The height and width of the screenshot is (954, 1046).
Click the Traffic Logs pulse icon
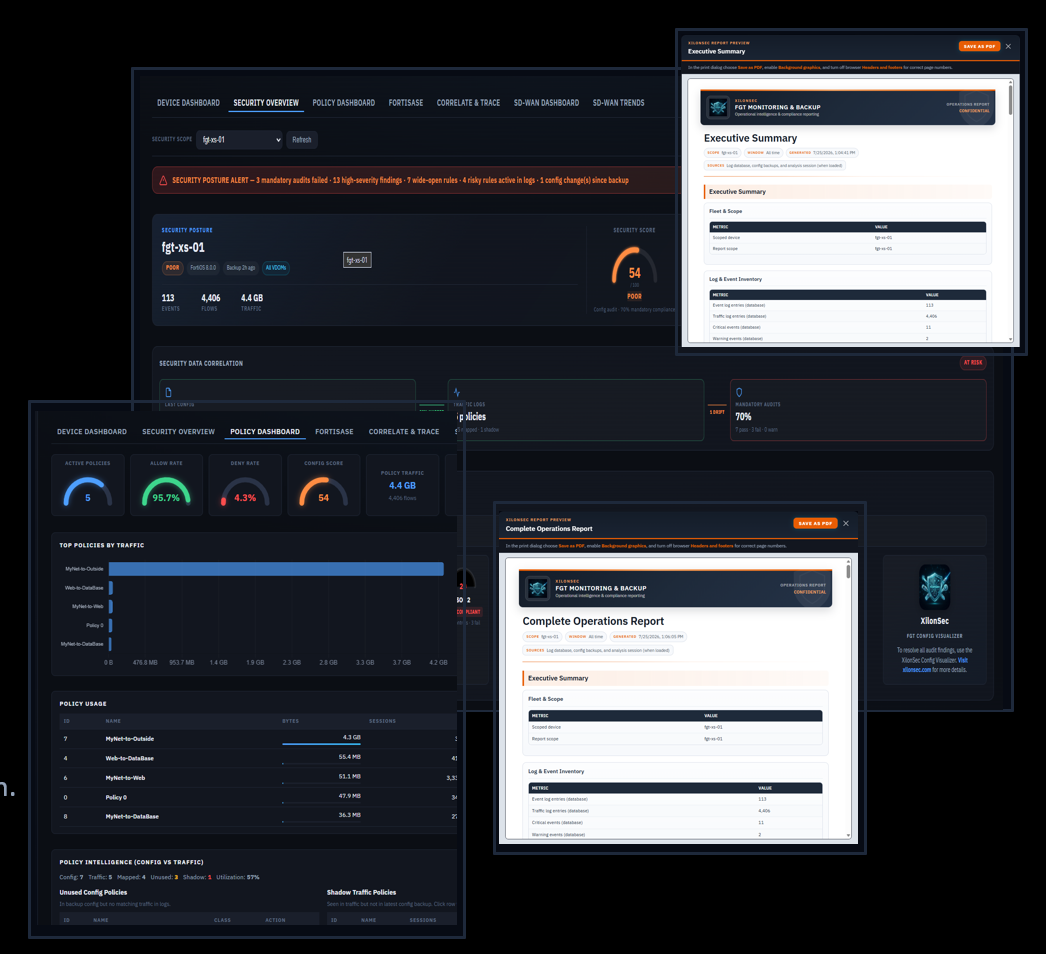(457, 392)
